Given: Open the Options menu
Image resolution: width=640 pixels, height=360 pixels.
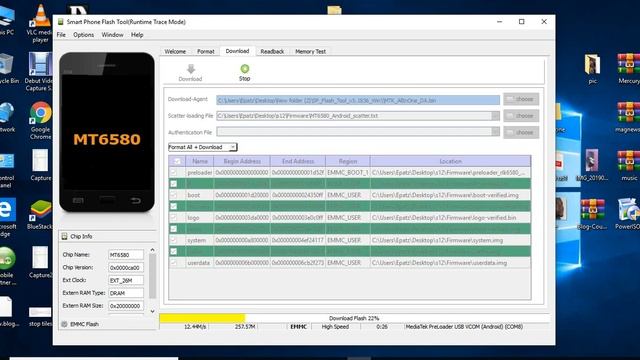Looking at the screenshot, I should (x=84, y=35).
